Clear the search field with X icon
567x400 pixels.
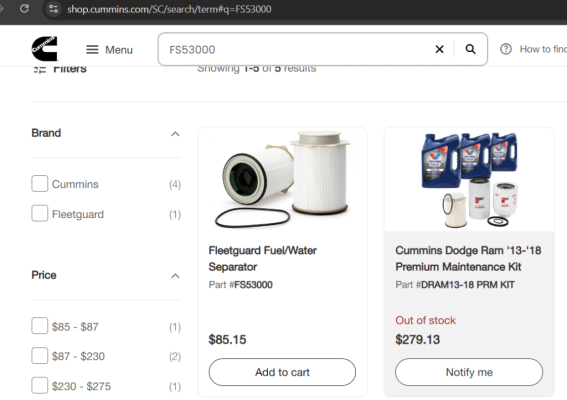[x=439, y=49]
